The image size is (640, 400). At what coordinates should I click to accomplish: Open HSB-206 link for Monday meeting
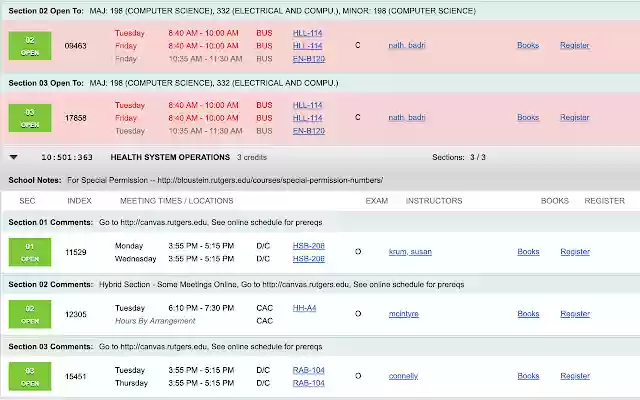(x=309, y=246)
